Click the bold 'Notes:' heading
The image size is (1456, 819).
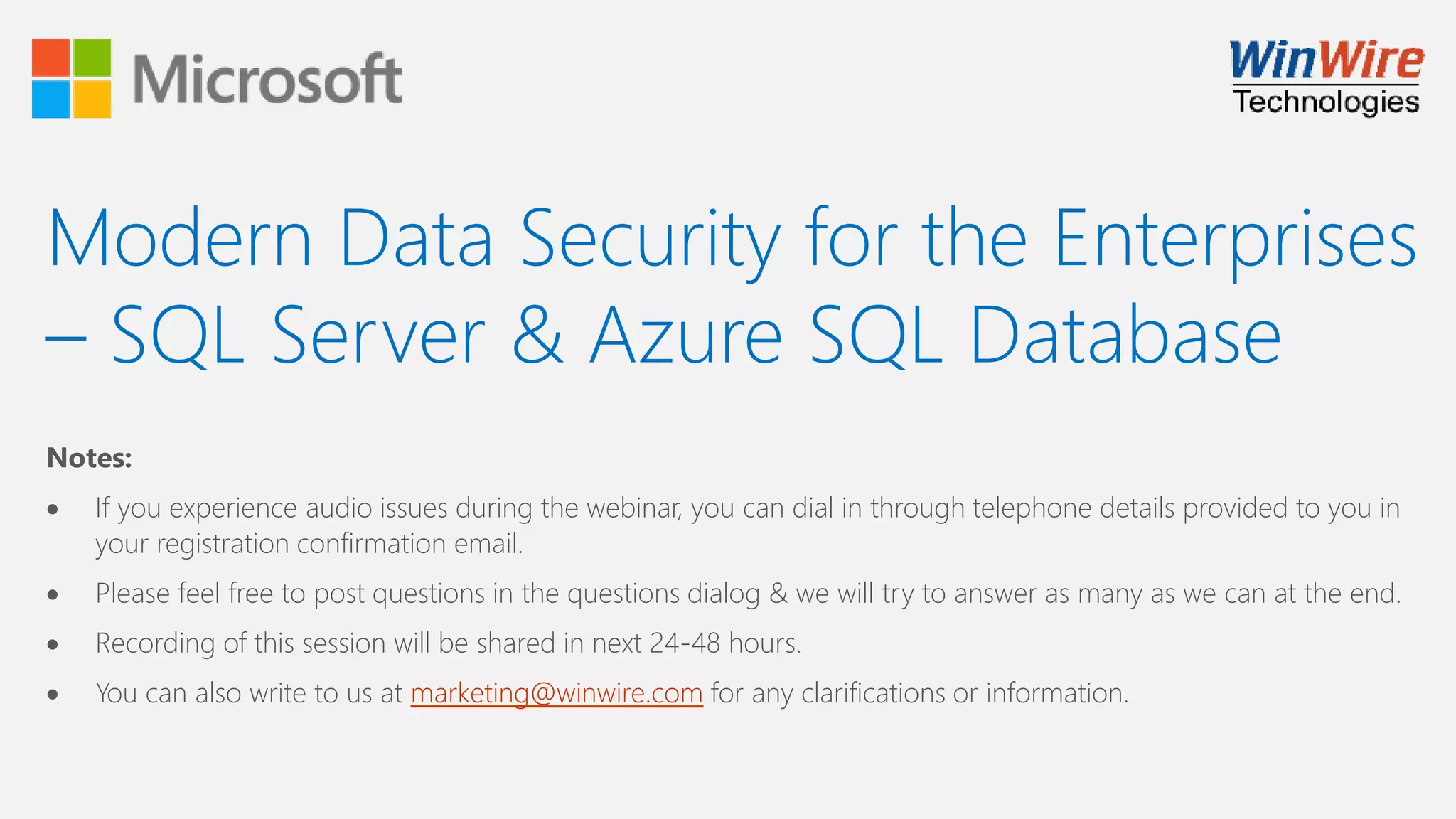pos(90,458)
